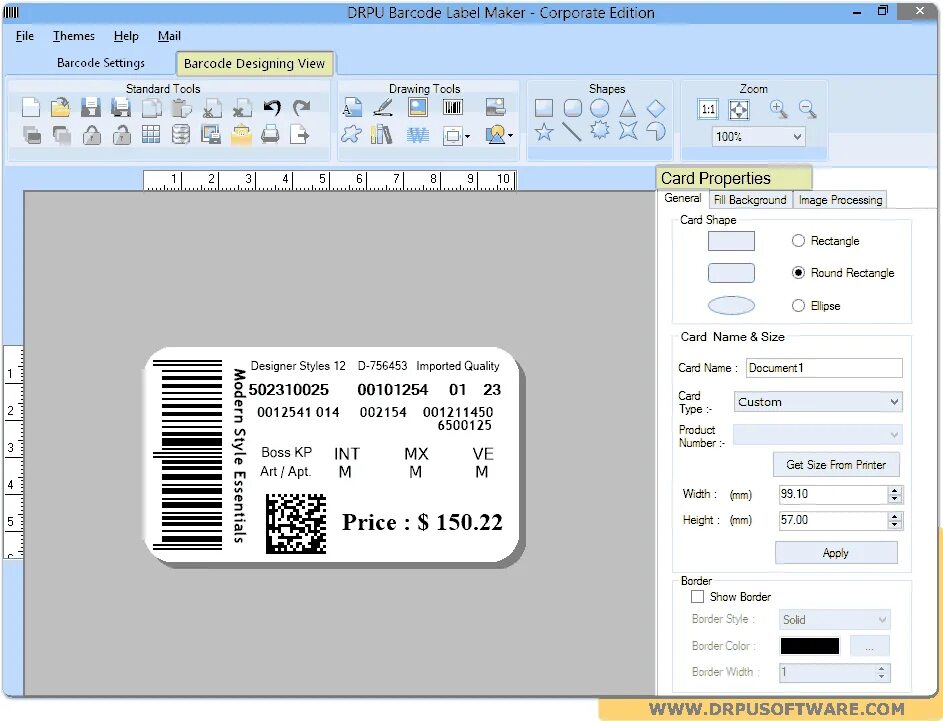Click the Height value field
The width and height of the screenshot is (943, 721).
coord(833,520)
